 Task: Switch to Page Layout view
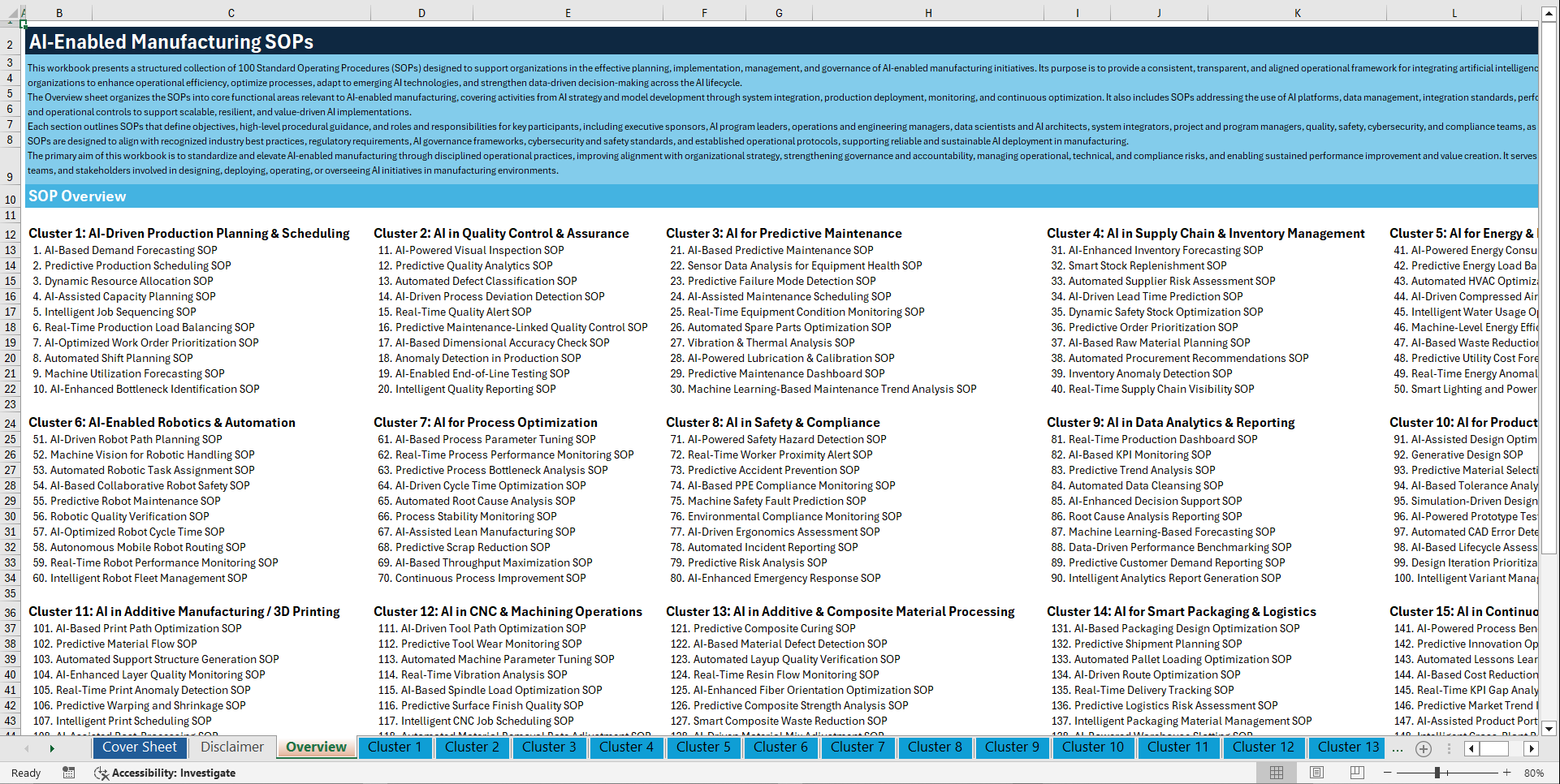pyautogui.click(x=1316, y=772)
